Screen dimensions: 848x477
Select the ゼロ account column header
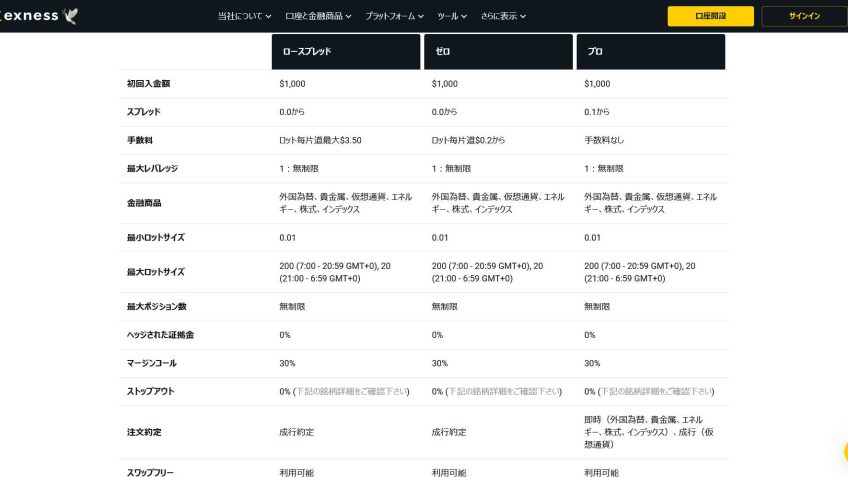498,51
